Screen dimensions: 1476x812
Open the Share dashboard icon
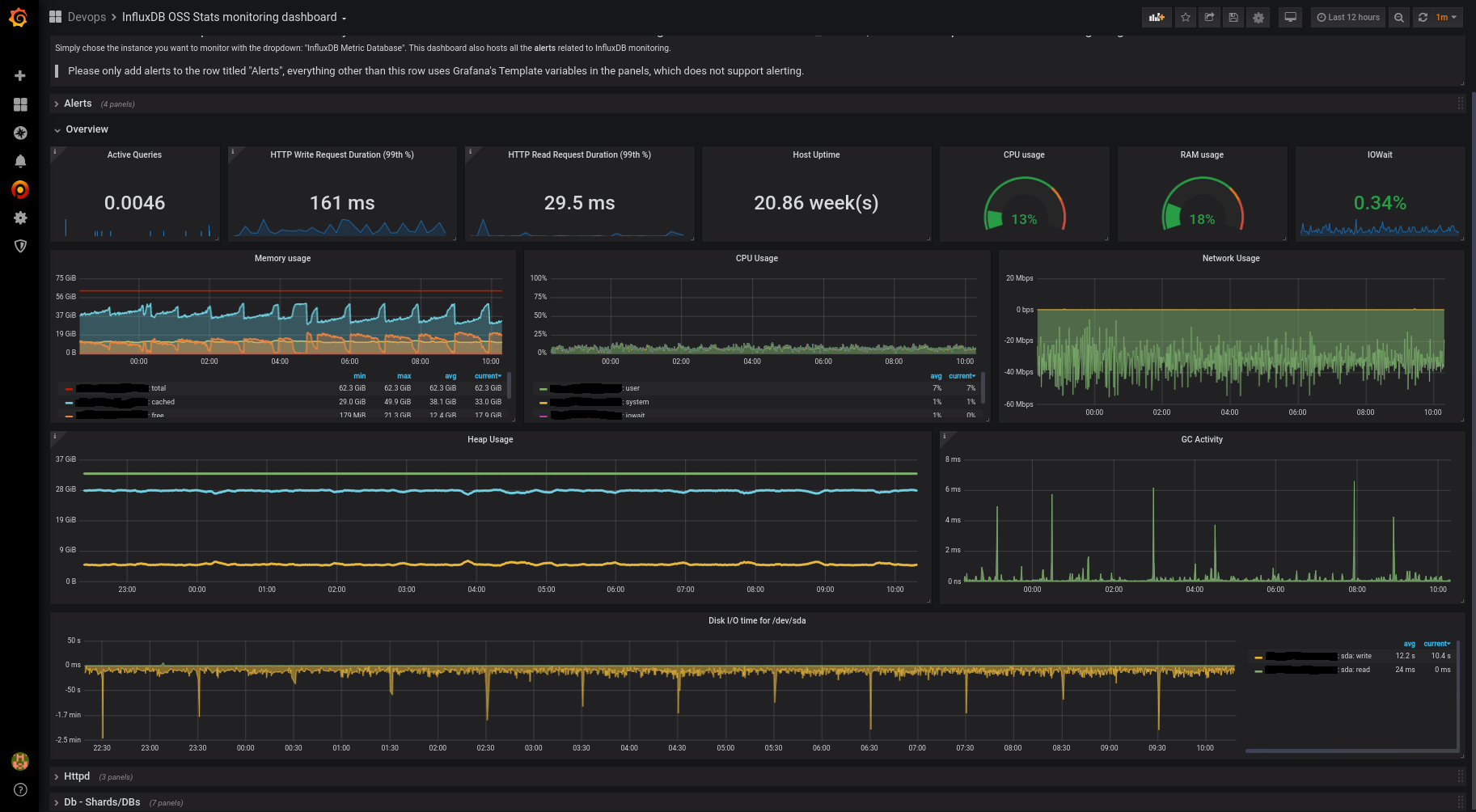1209,17
